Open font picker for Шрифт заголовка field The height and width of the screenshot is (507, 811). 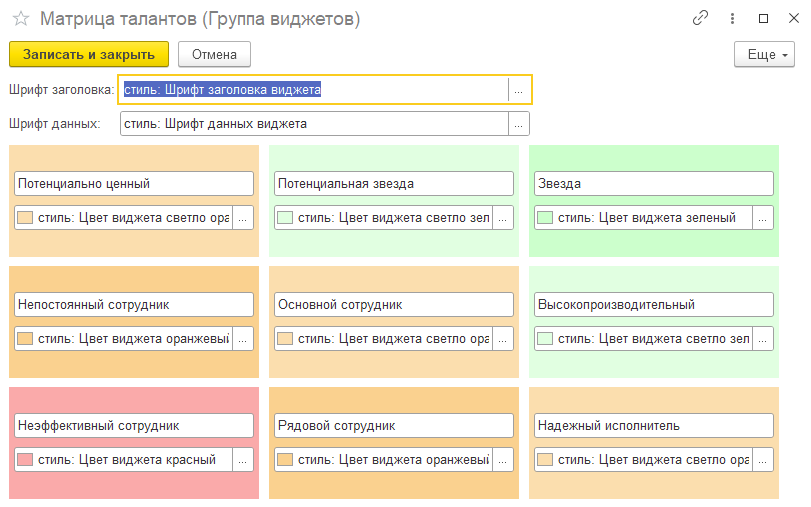point(519,90)
